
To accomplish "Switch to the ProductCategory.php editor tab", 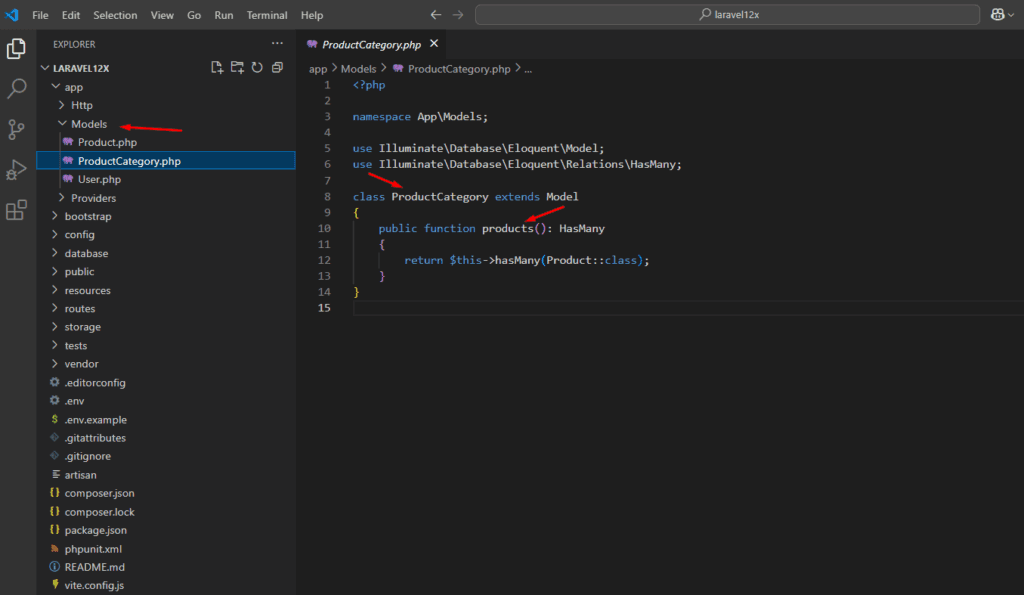I will click(370, 45).
